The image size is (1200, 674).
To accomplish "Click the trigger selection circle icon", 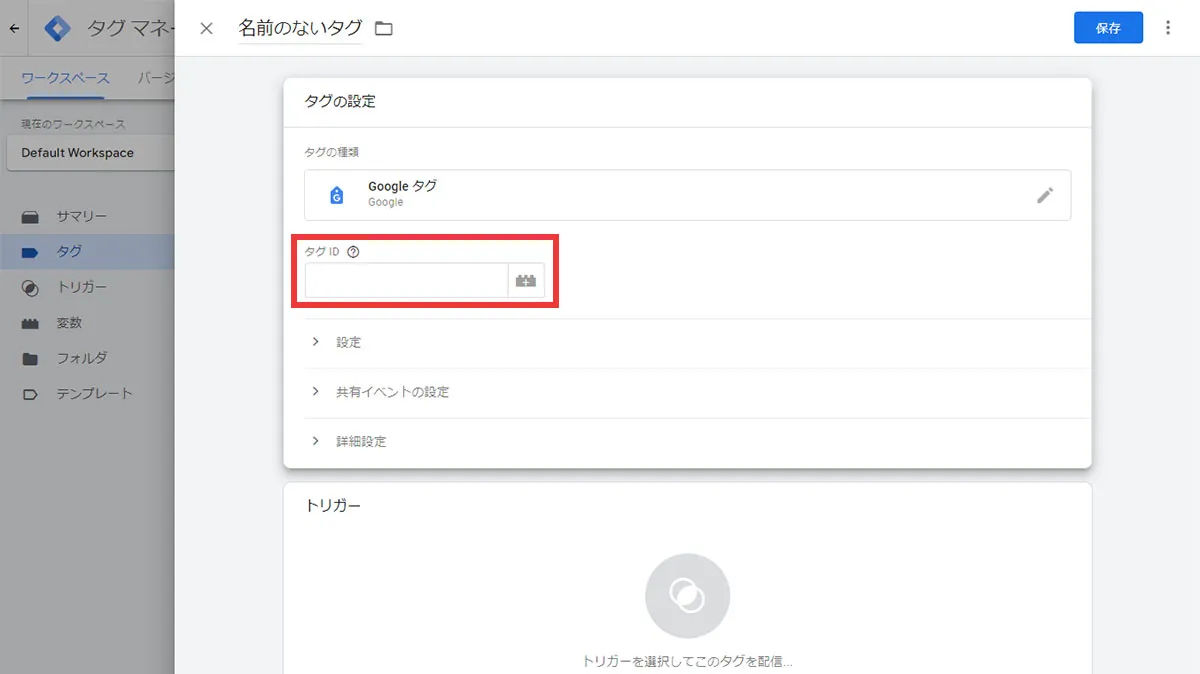I will coord(687,596).
